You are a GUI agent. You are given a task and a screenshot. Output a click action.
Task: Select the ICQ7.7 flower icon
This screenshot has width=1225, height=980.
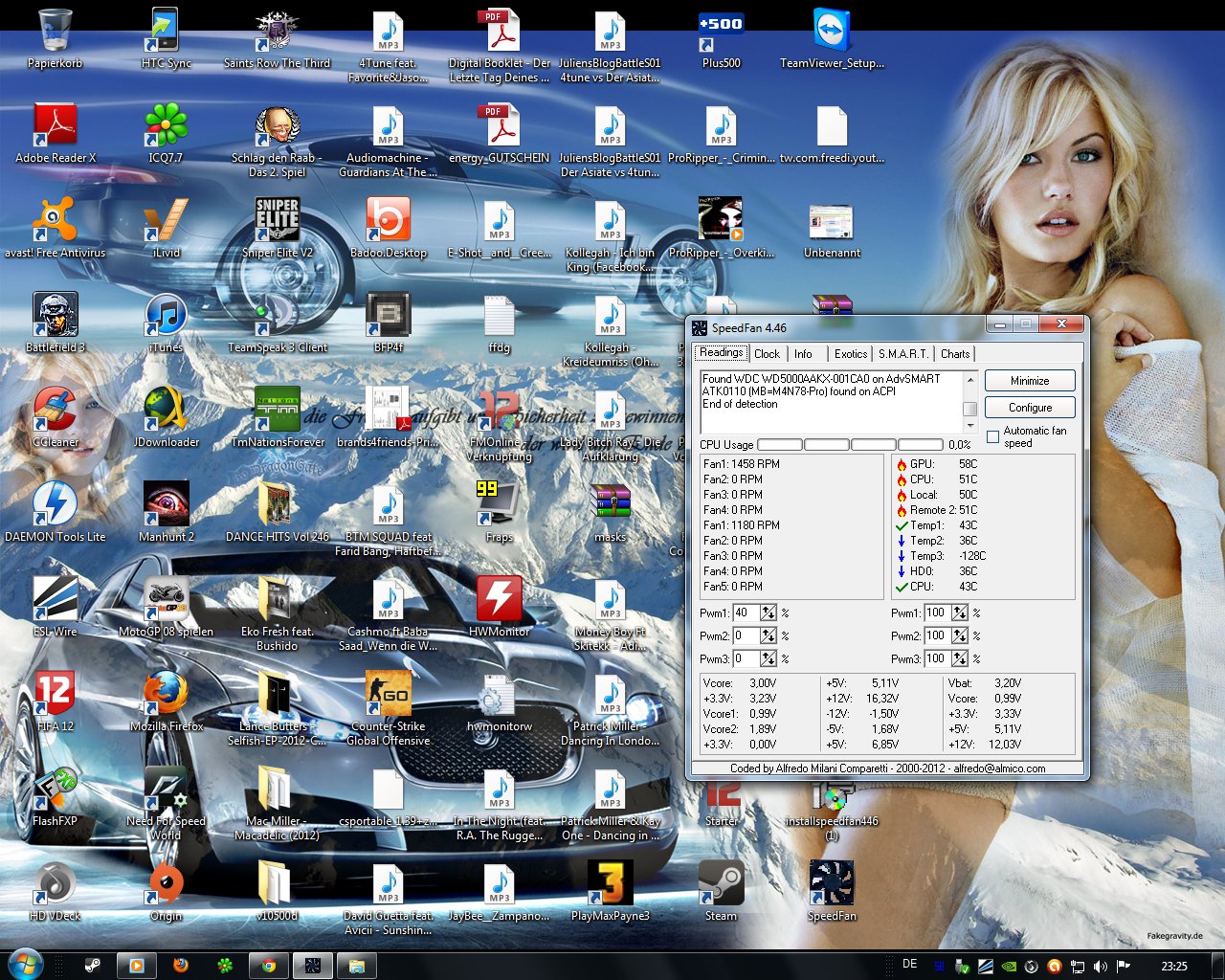[166, 134]
